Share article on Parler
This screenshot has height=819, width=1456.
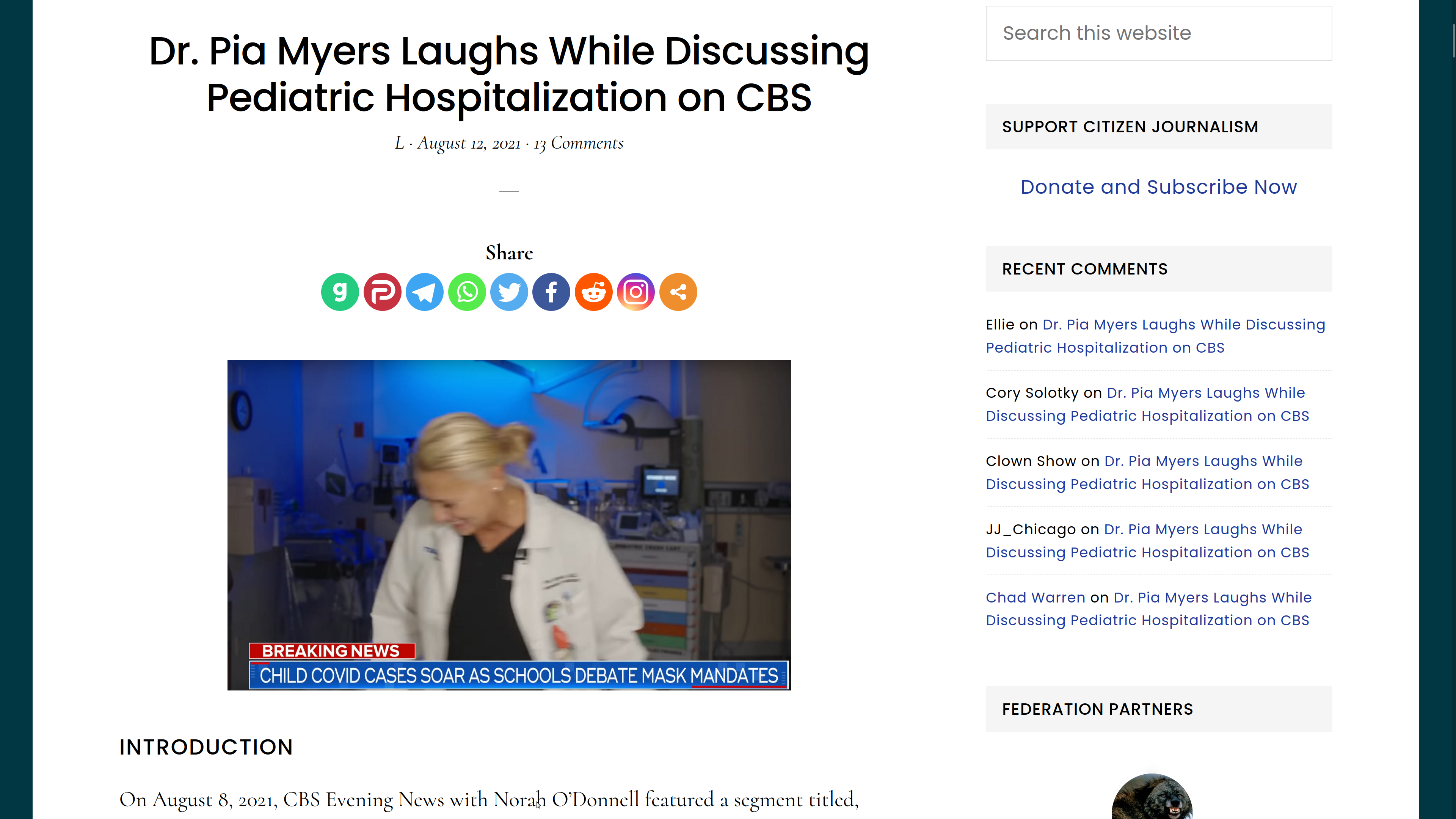click(x=382, y=292)
